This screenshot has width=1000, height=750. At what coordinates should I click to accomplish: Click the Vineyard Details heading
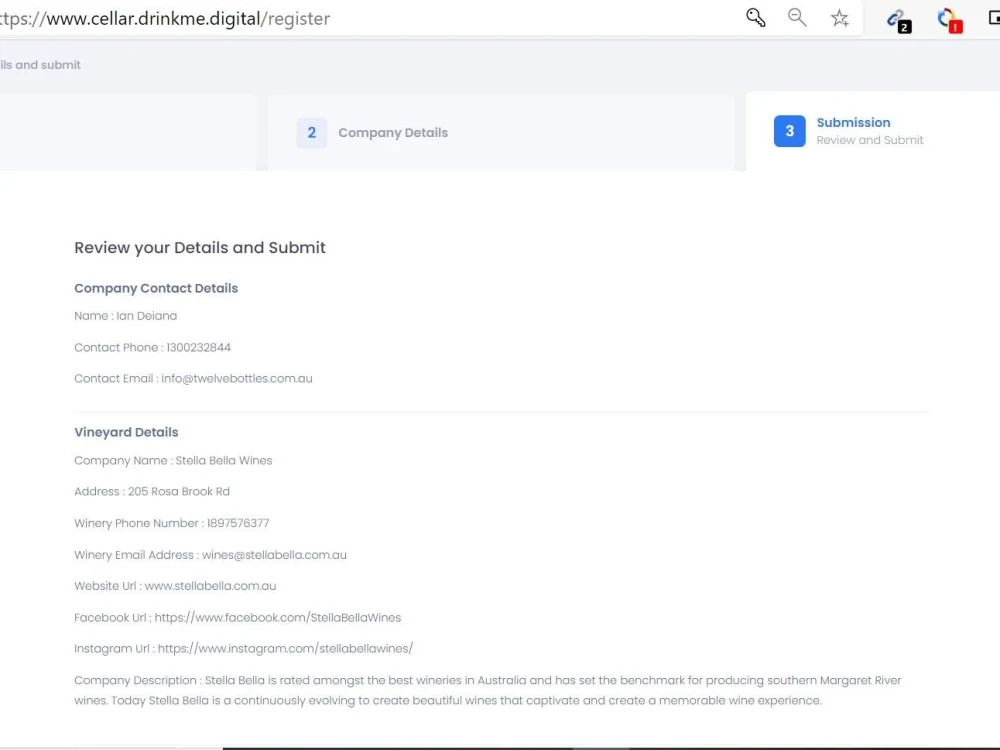pyautogui.click(x=126, y=432)
